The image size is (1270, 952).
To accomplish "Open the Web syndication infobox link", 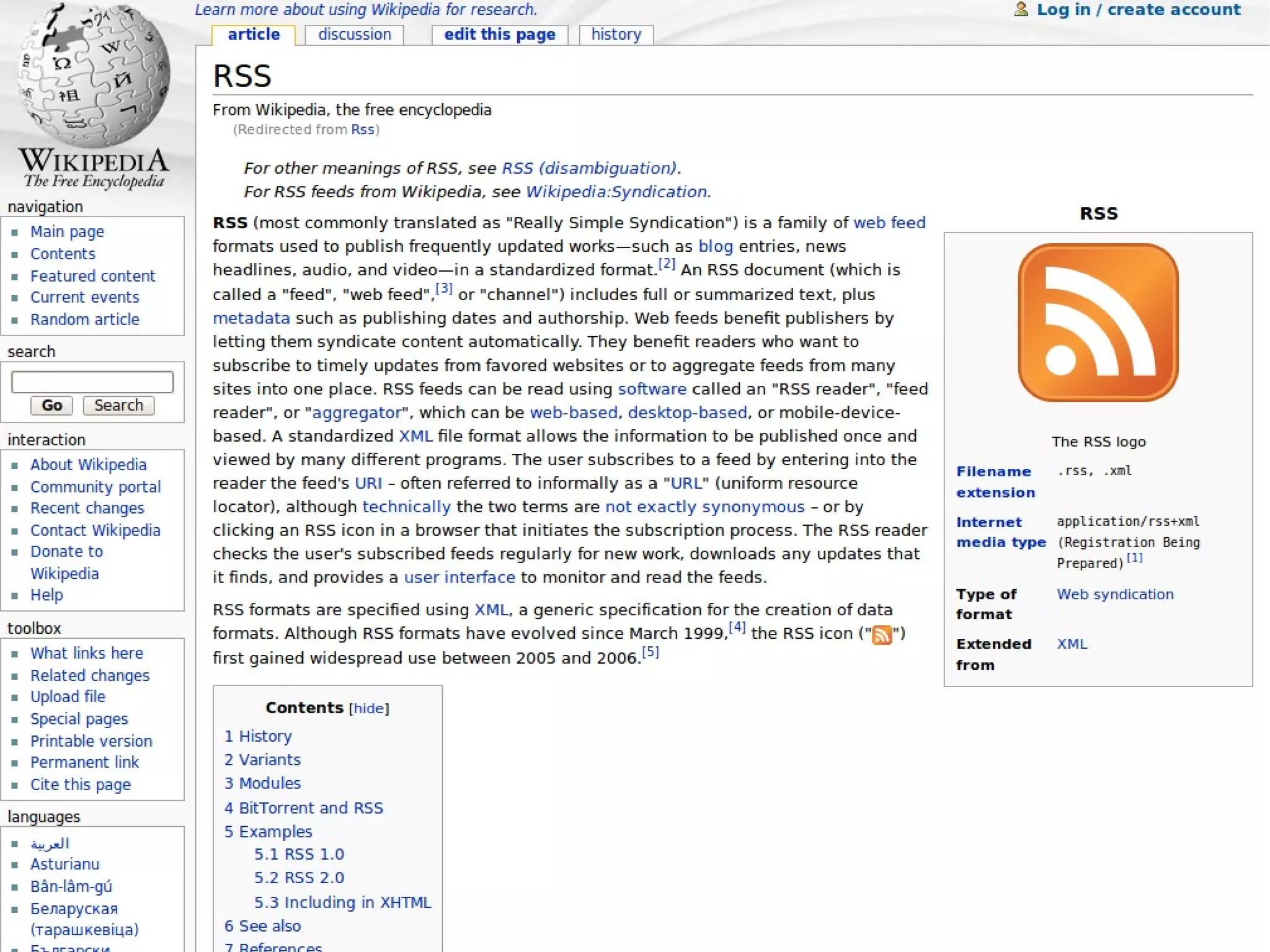I will point(1114,594).
